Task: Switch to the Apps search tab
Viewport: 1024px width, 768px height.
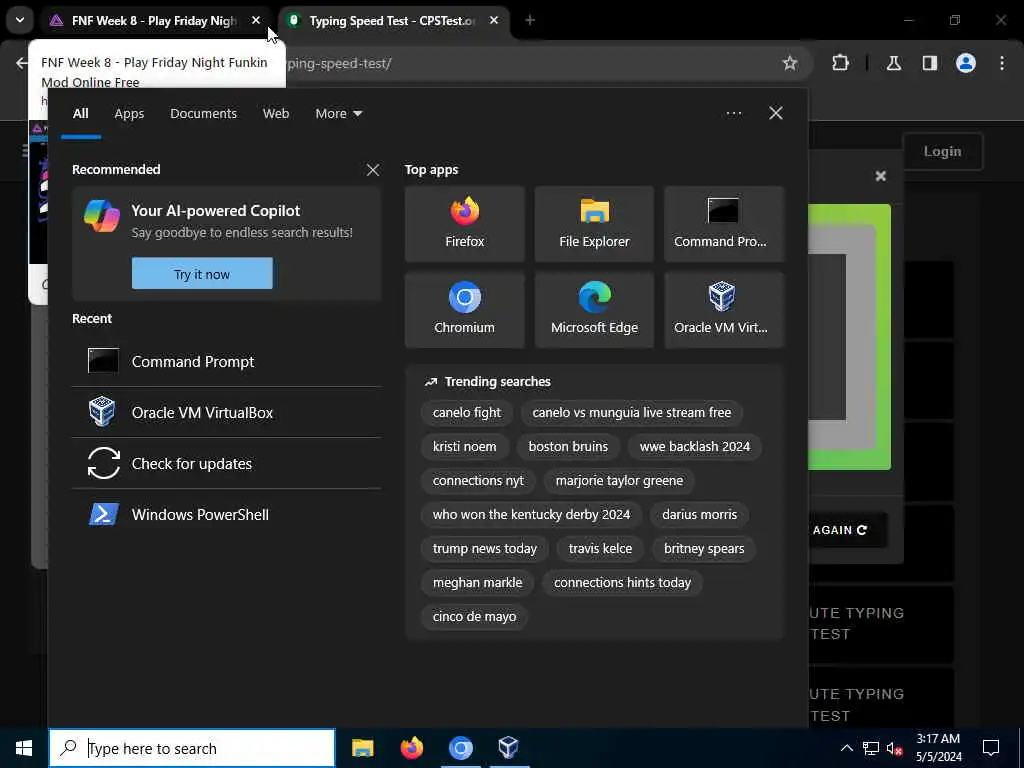Action: point(129,114)
